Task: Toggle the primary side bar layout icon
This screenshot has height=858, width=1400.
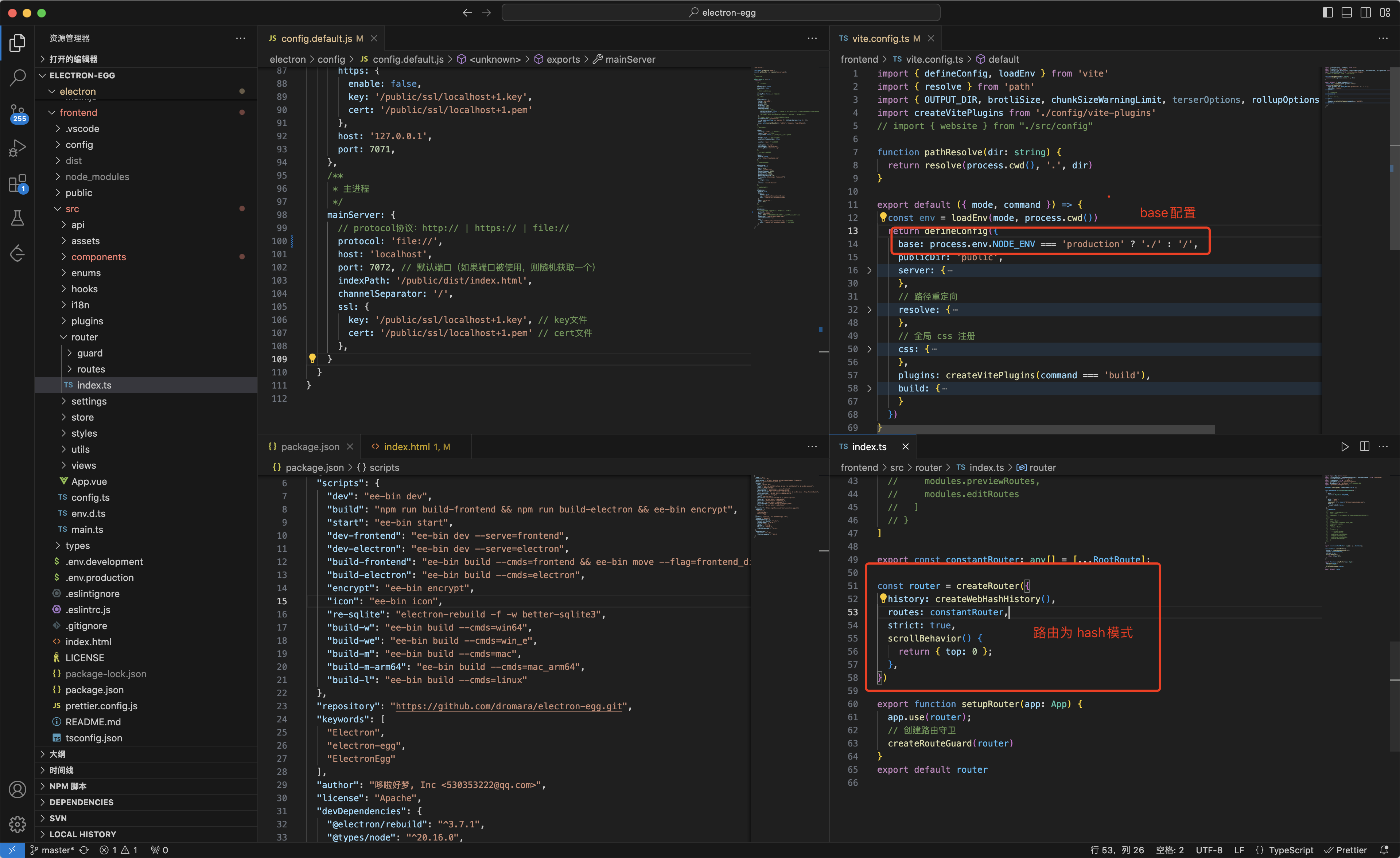Action: point(1328,12)
